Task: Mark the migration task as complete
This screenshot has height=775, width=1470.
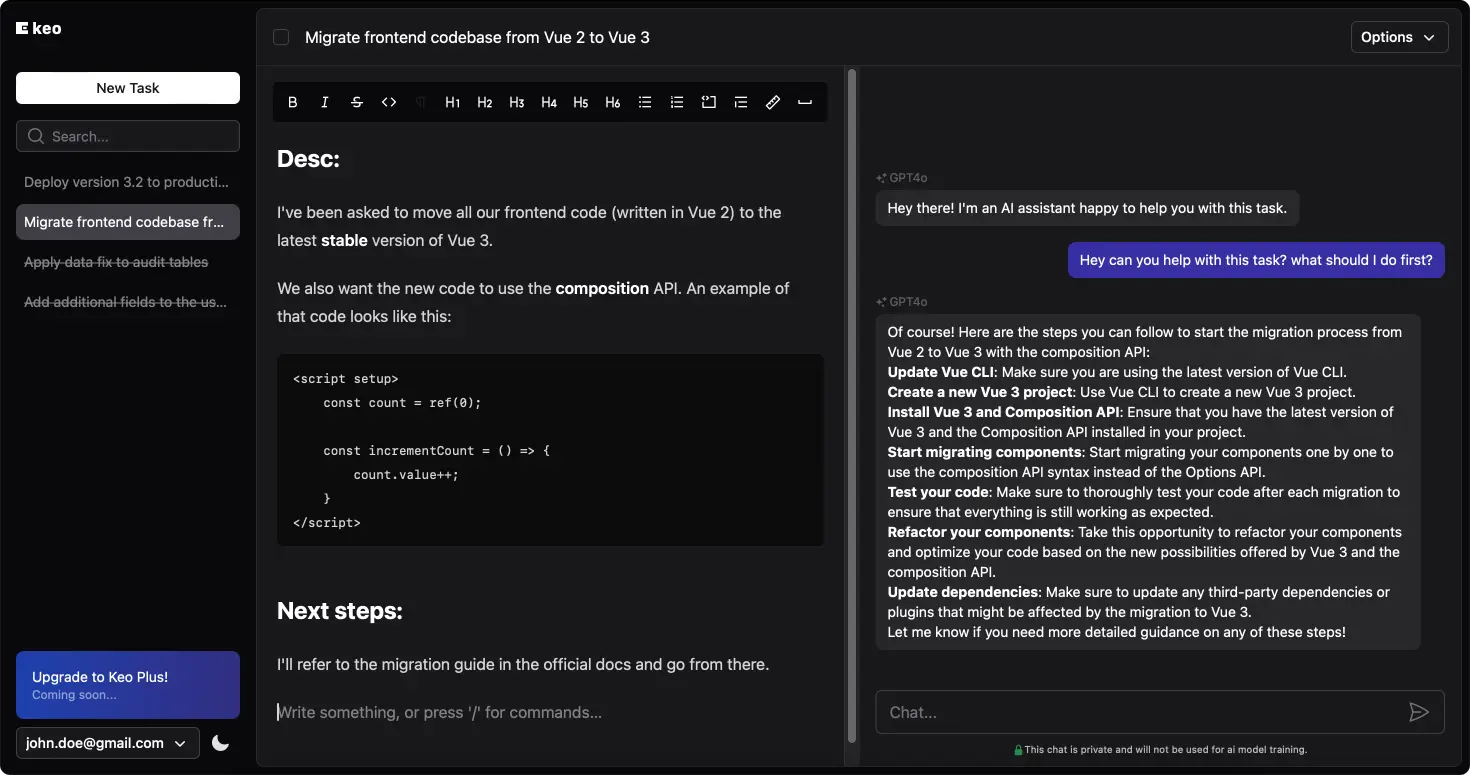Action: point(281,37)
